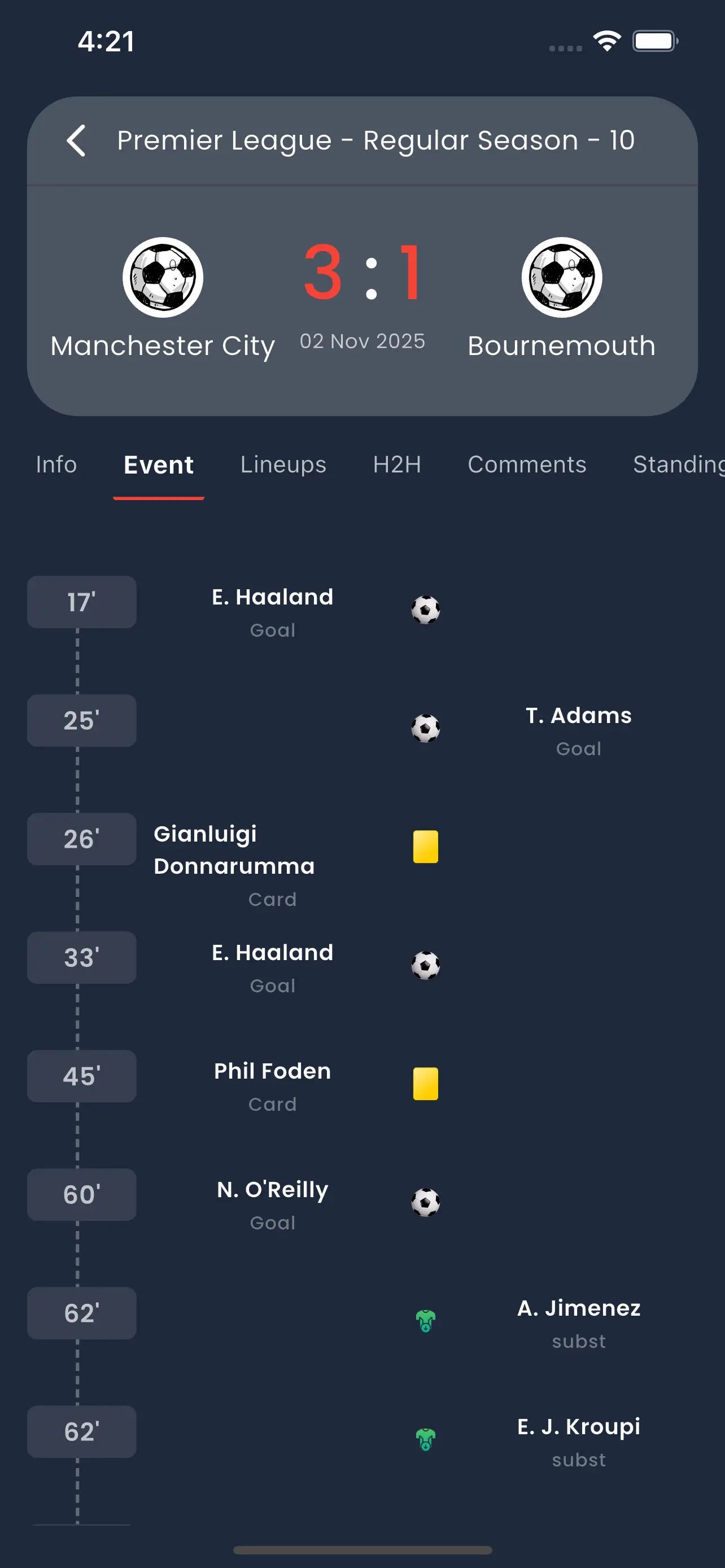This screenshot has width=725, height=1568.
Task: Click the Bournemouth club crest
Action: 561,277
